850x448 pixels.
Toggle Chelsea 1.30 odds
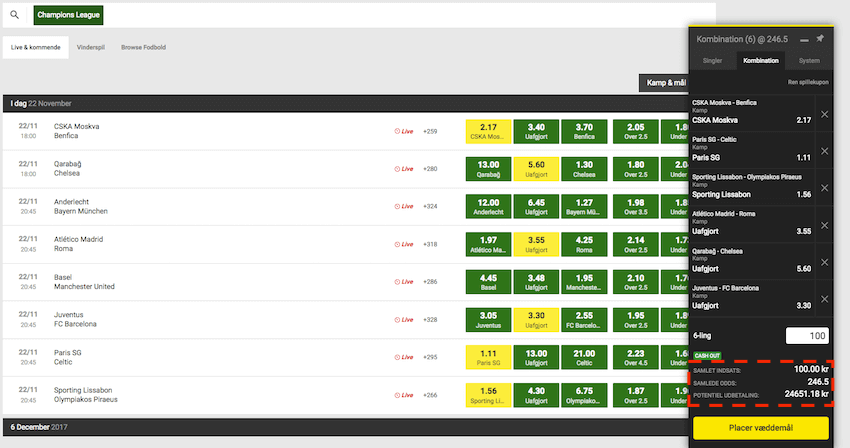(584, 169)
